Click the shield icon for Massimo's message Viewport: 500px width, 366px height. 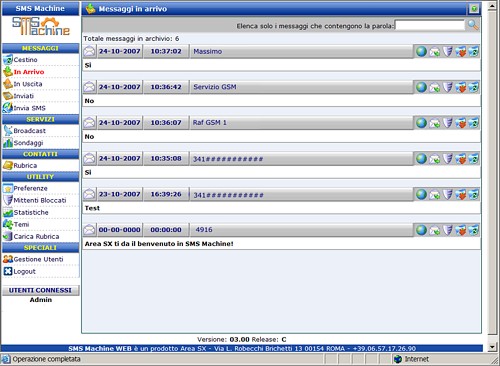click(448, 51)
